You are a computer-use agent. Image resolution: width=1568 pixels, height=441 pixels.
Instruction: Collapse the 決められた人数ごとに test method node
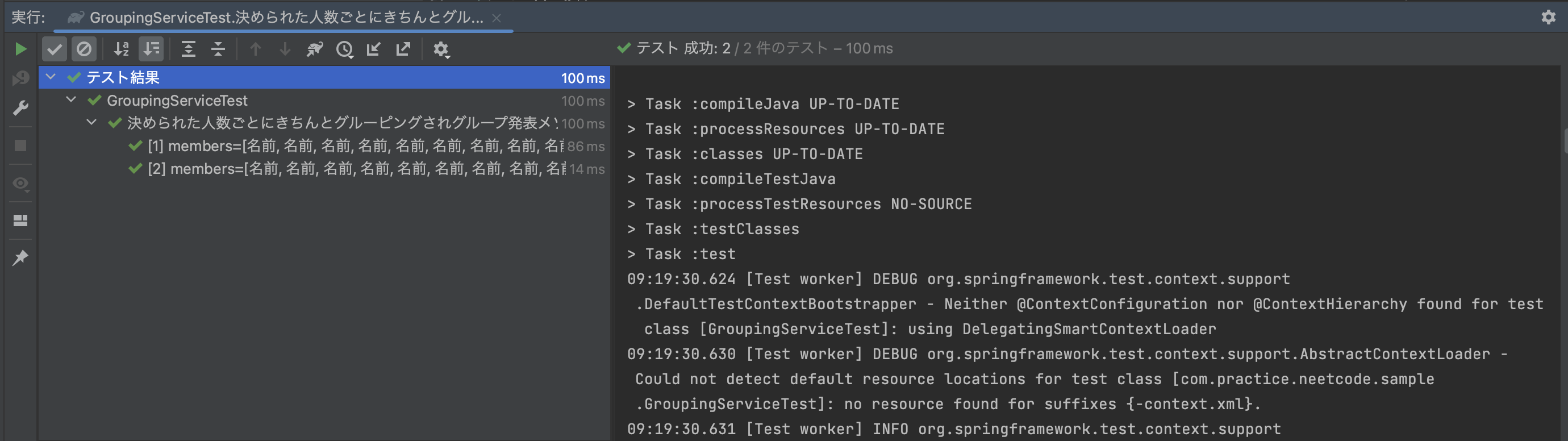pos(91,122)
